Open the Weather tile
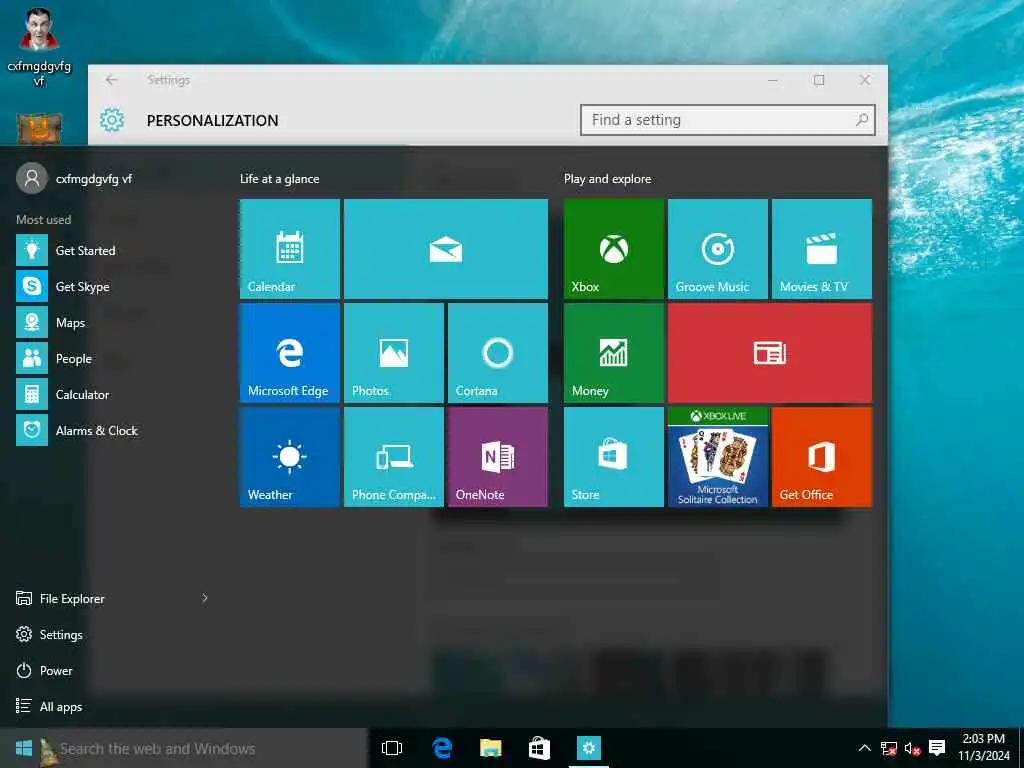 coord(289,456)
